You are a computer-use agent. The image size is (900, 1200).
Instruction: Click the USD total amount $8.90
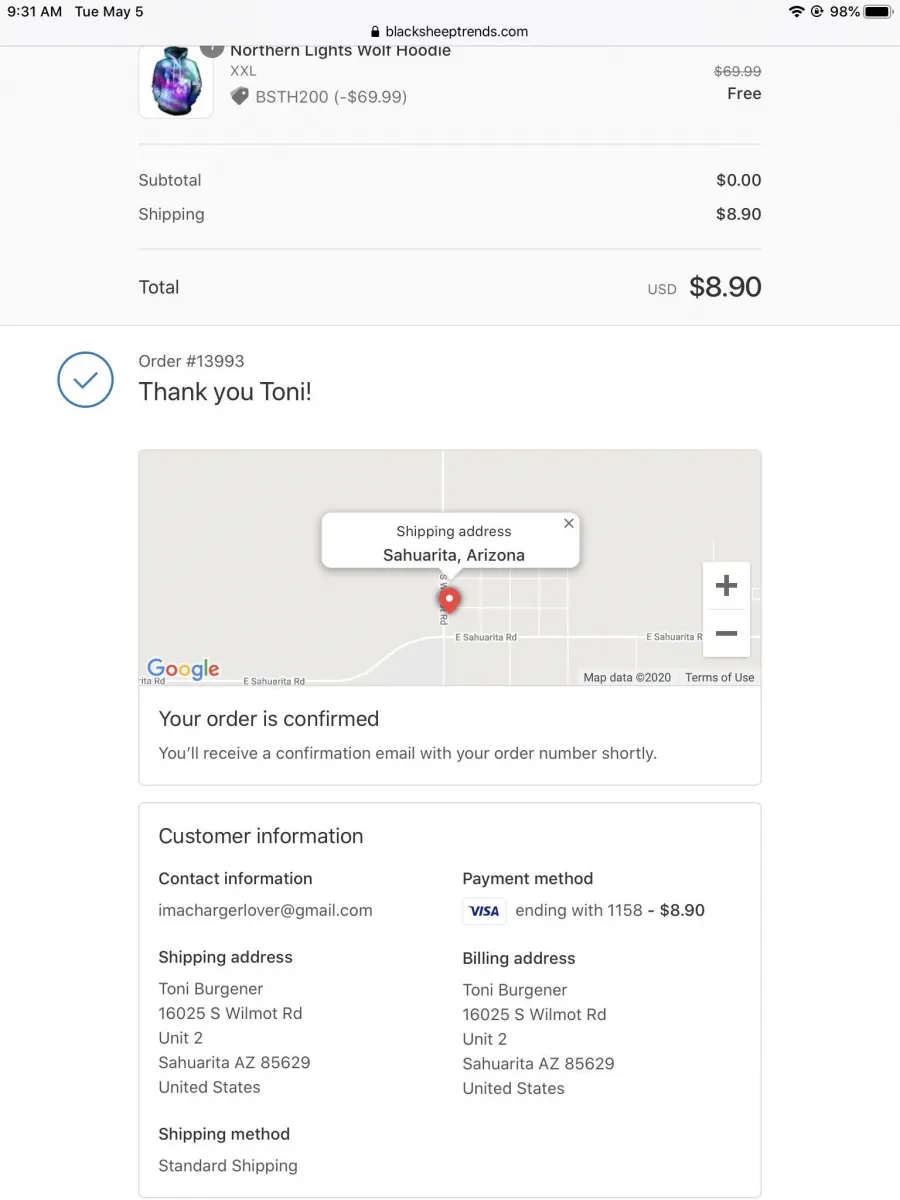(725, 287)
